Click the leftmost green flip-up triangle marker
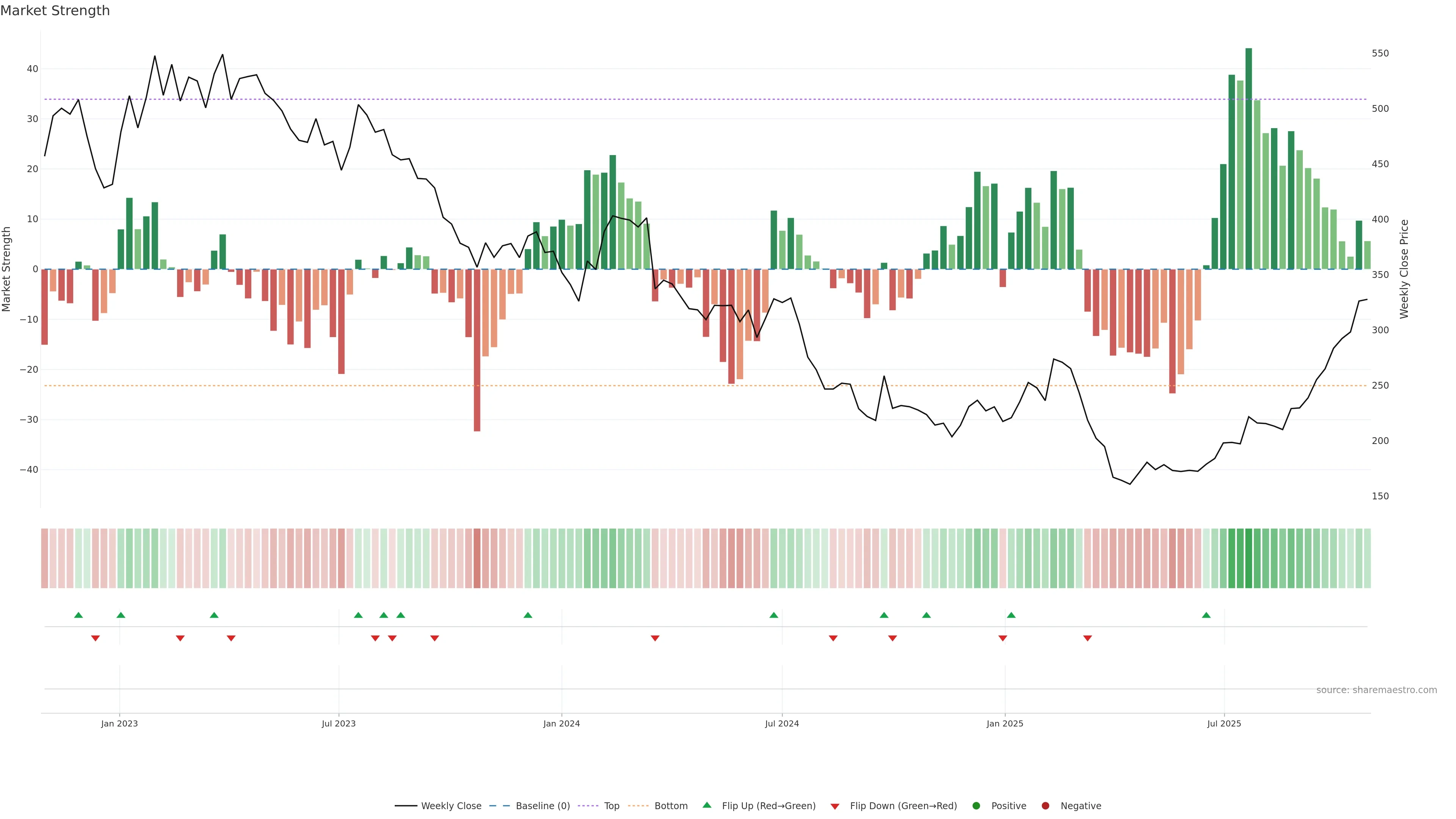The image size is (1456, 819). (x=78, y=615)
